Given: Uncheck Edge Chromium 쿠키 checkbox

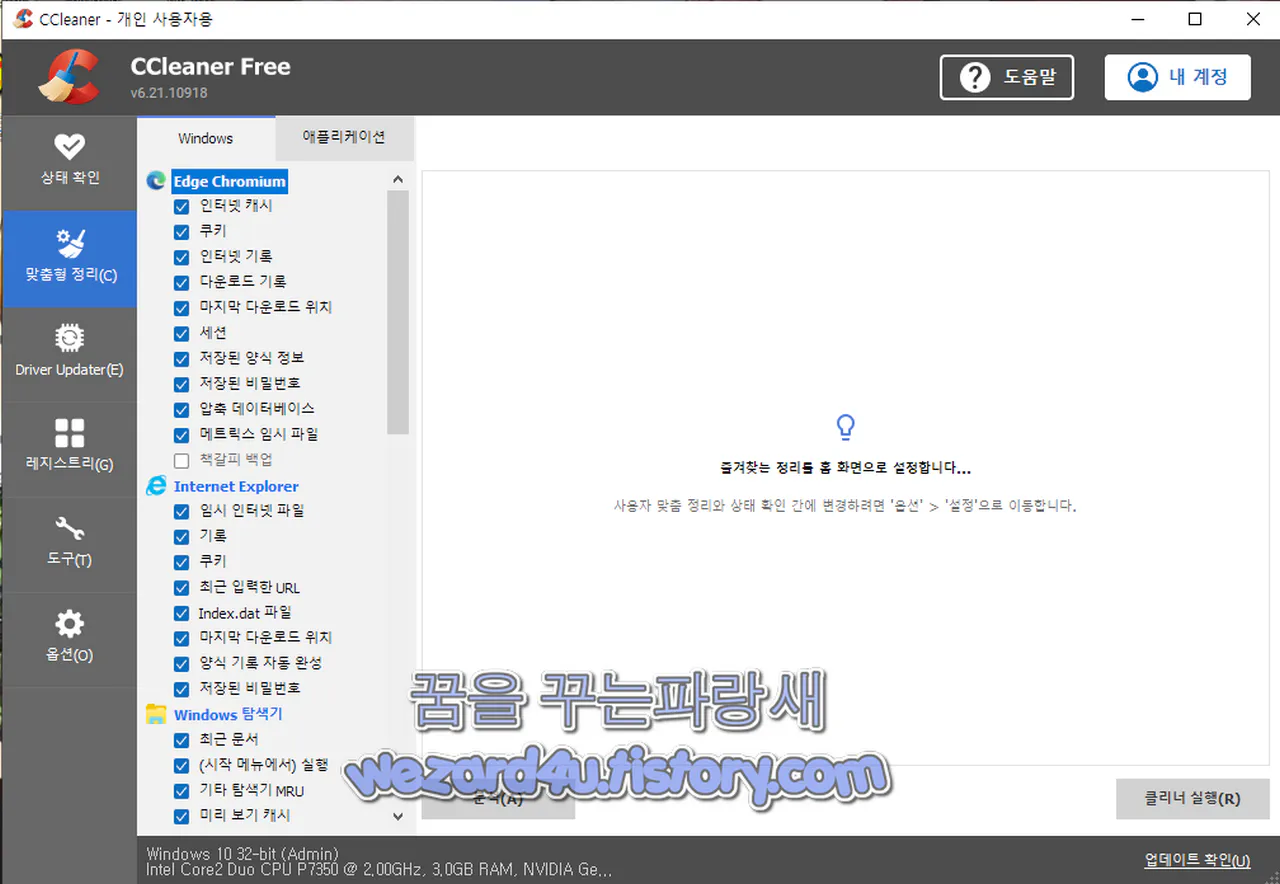Looking at the screenshot, I should 181,232.
